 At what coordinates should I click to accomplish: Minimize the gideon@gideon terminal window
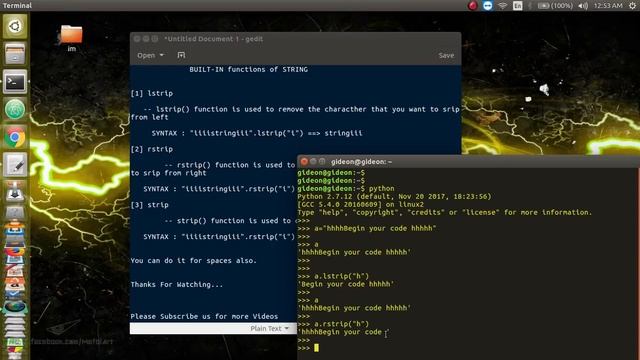pos(313,162)
